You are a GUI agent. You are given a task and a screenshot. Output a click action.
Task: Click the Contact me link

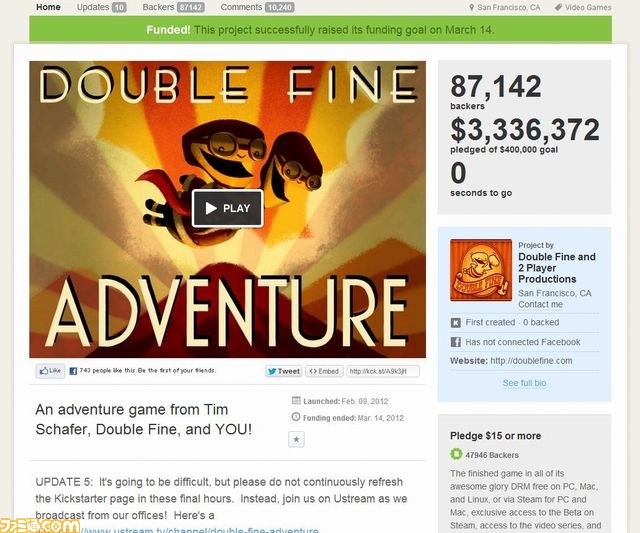(540, 304)
